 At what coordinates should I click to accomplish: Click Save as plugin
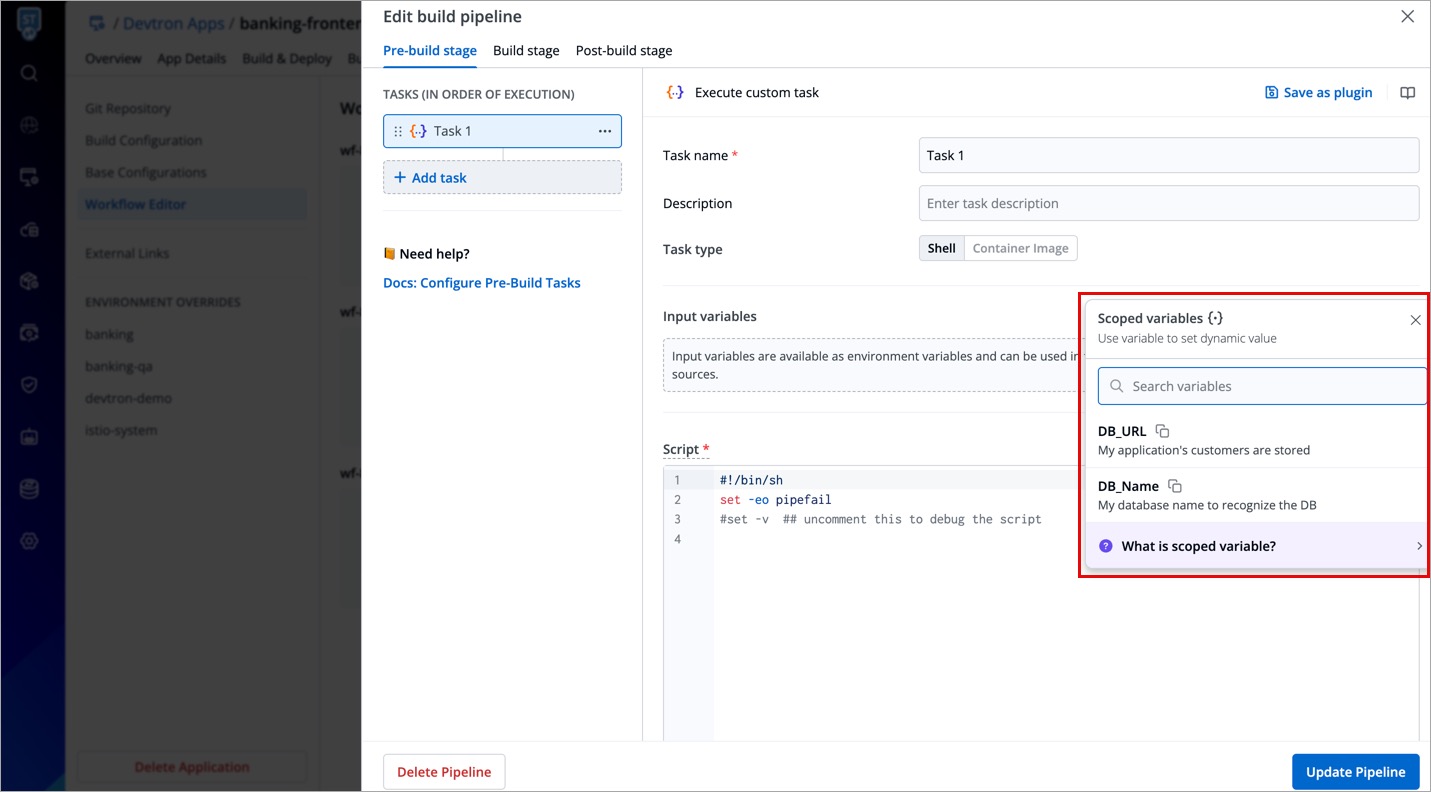click(1318, 93)
